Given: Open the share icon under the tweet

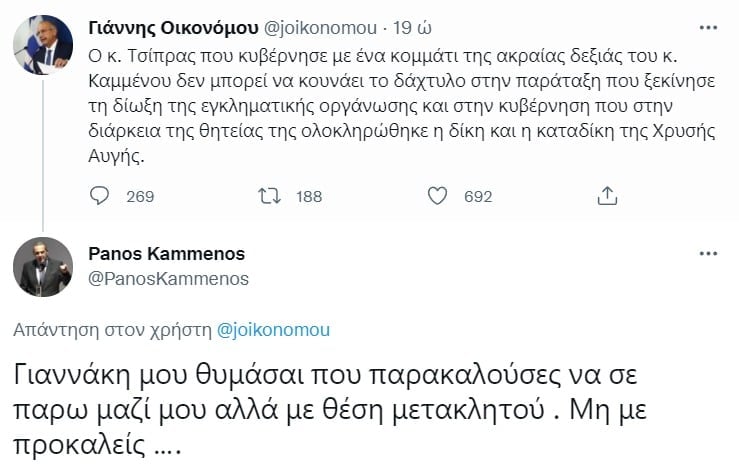Looking at the screenshot, I should (x=606, y=196).
